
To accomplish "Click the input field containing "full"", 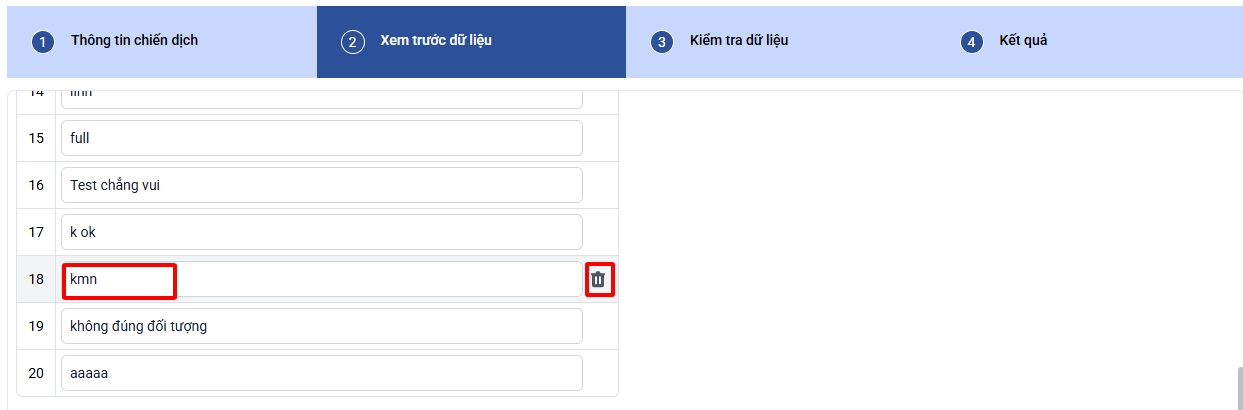I will pos(321,138).
